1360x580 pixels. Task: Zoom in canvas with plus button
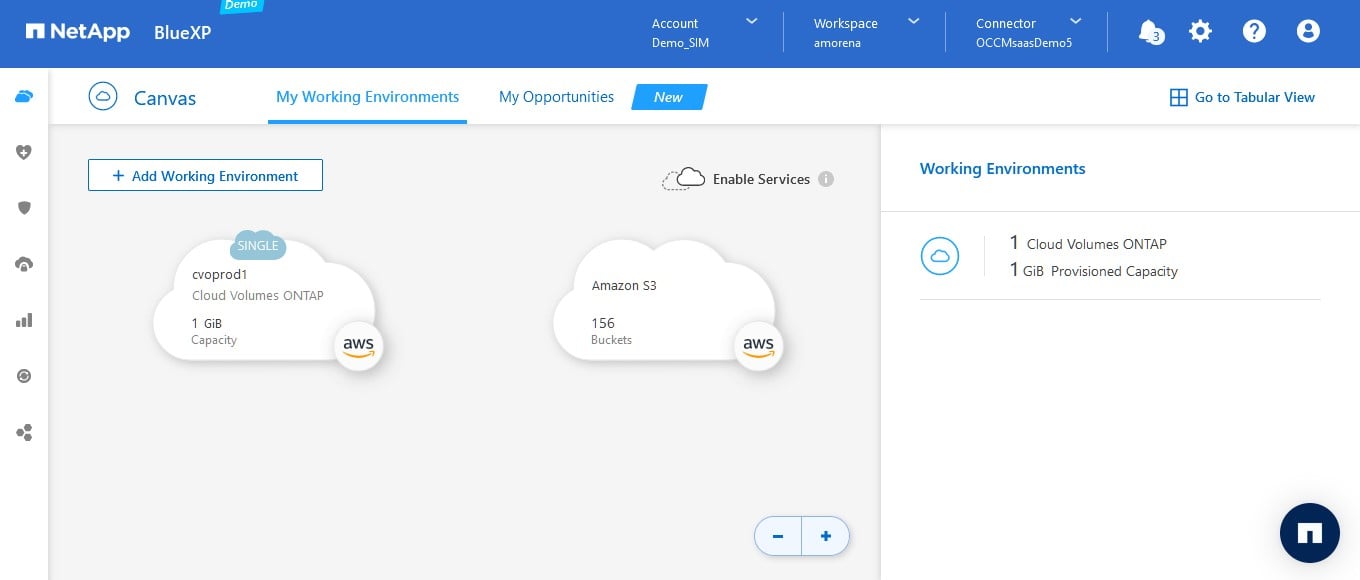[x=826, y=536]
